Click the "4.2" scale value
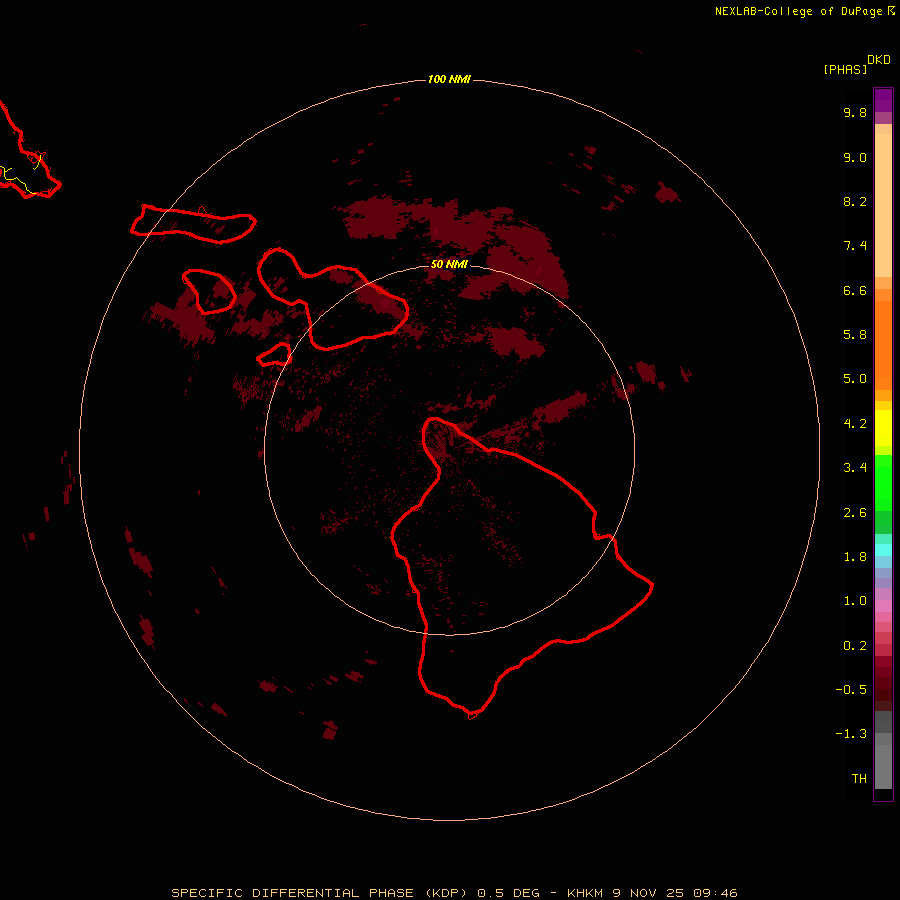The width and height of the screenshot is (900, 900). (x=855, y=424)
